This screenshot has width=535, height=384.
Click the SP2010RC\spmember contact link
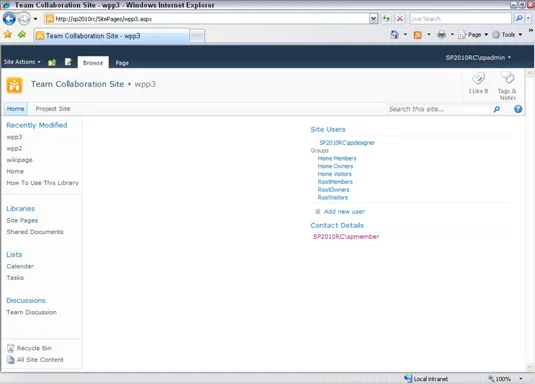(x=346, y=237)
